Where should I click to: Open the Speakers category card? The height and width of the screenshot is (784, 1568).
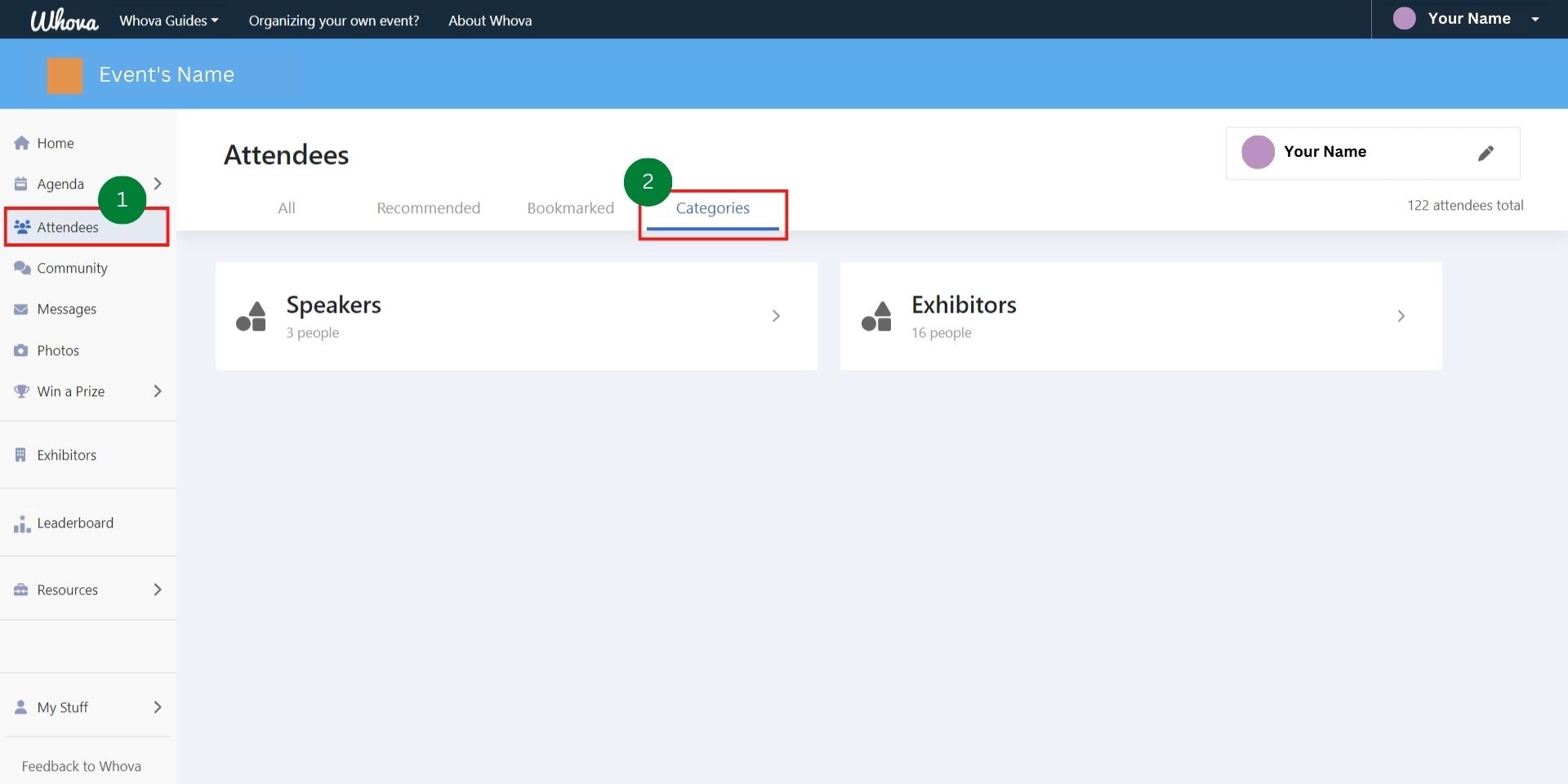[515, 316]
